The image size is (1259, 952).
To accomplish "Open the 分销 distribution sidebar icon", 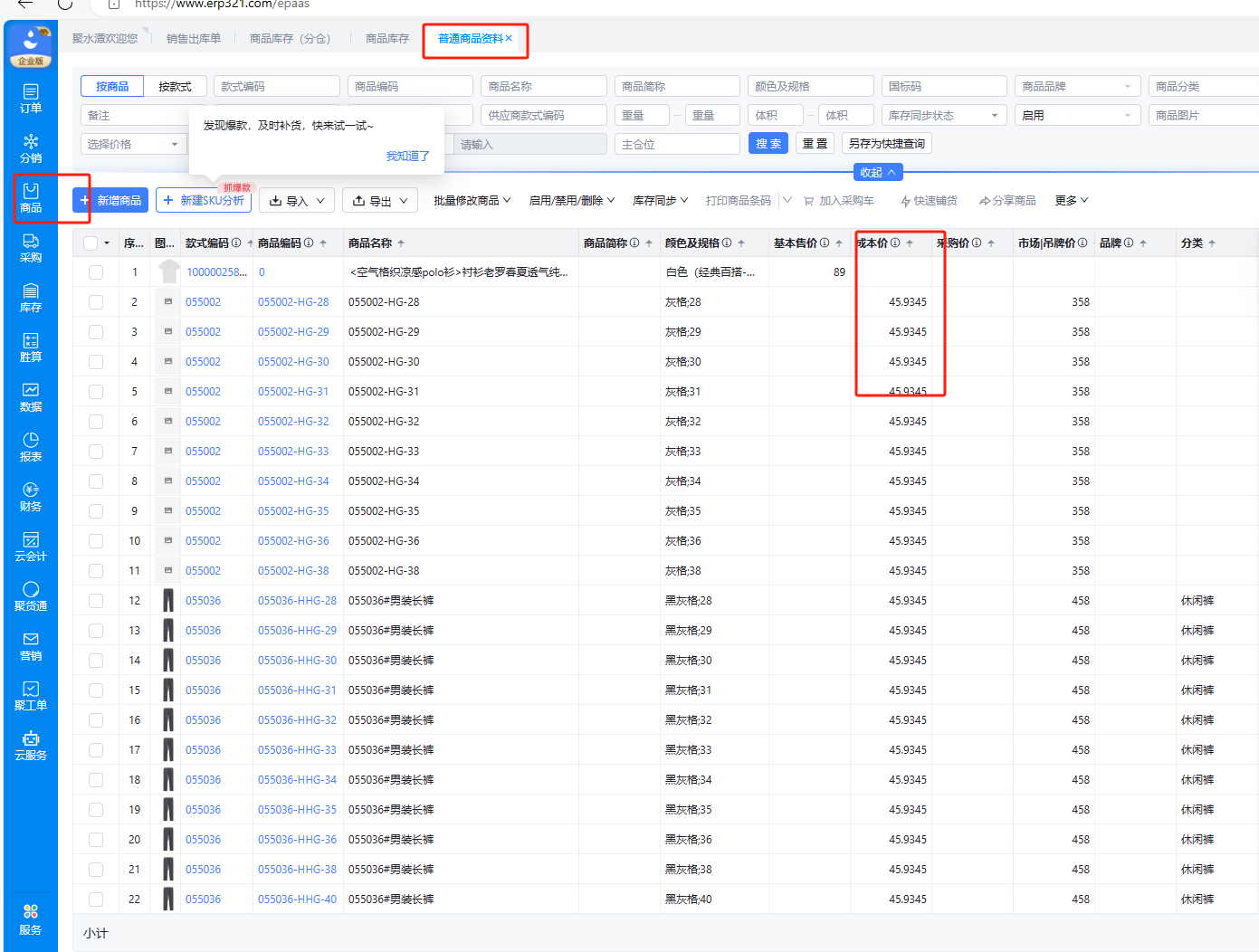I will point(31,148).
